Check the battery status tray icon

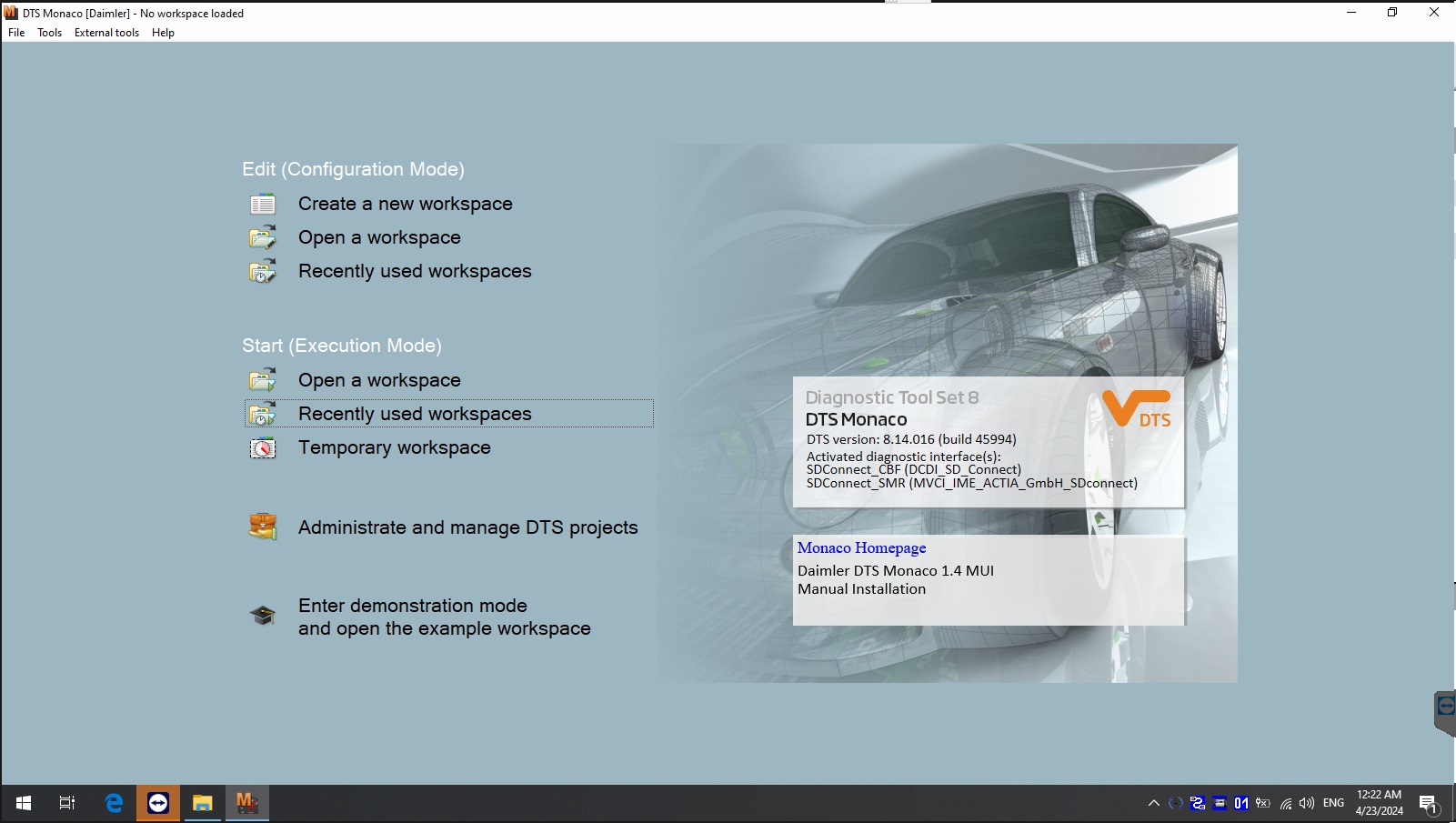(x=1263, y=803)
